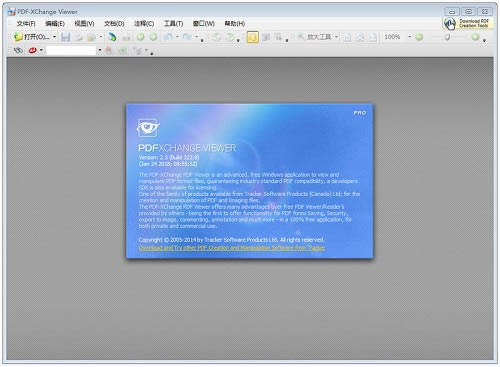Screen dimensions: 500x367
Task: Click the Email document icon
Action: click(x=91, y=37)
